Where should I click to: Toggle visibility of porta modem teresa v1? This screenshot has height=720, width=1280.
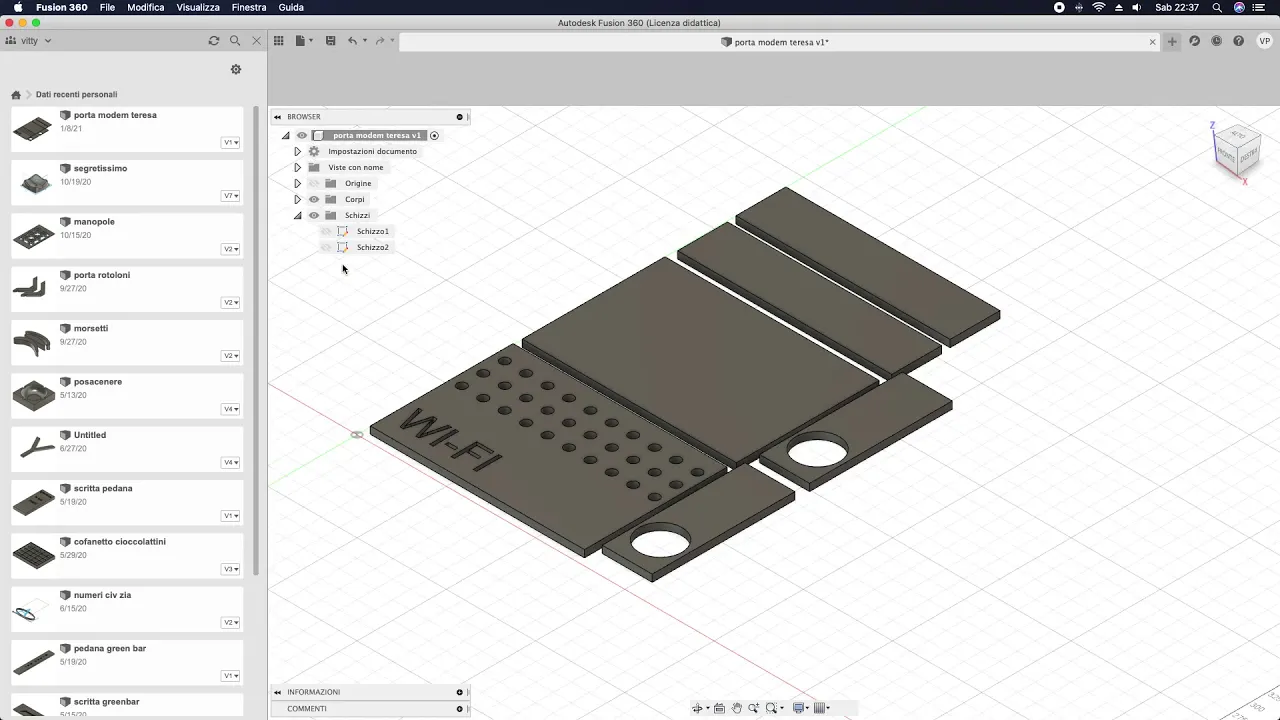[x=301, y=136]
